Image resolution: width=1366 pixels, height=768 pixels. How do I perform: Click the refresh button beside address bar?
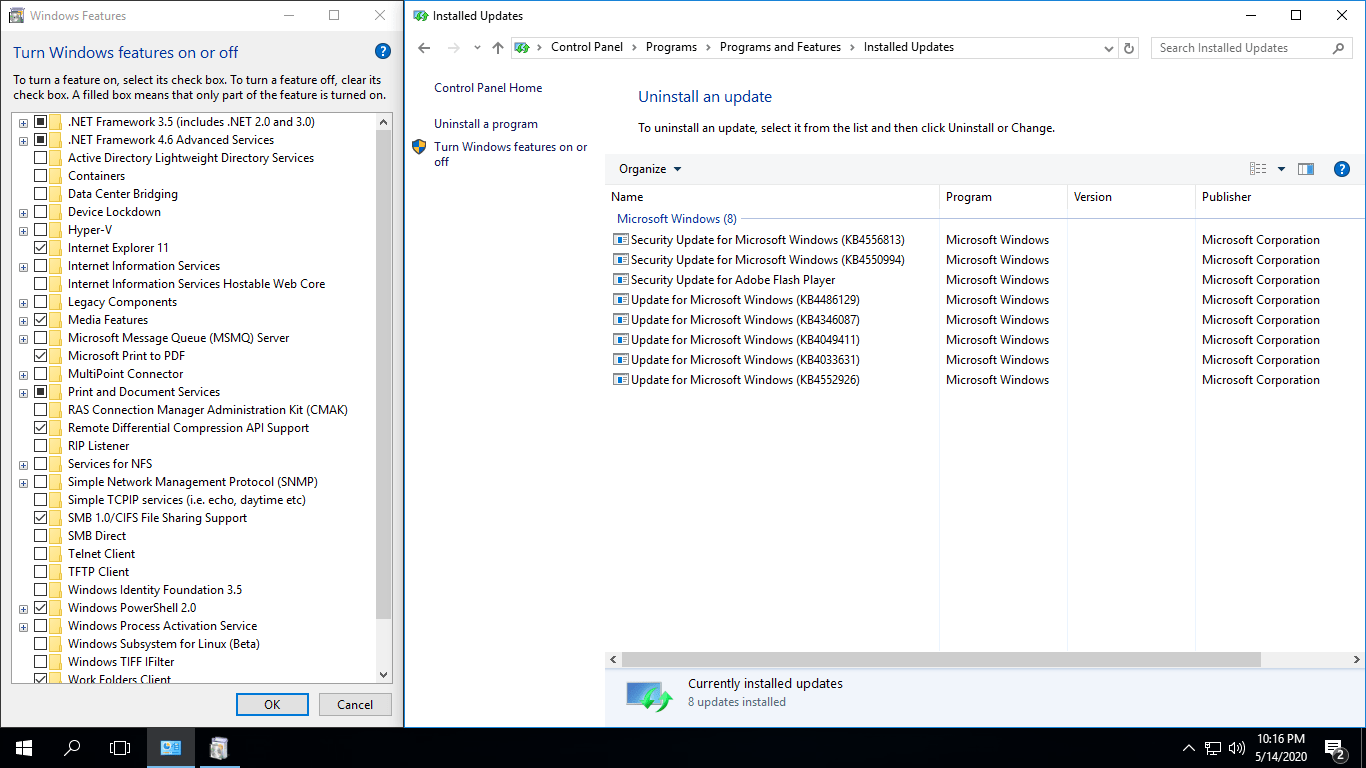tap(1130, 48)
